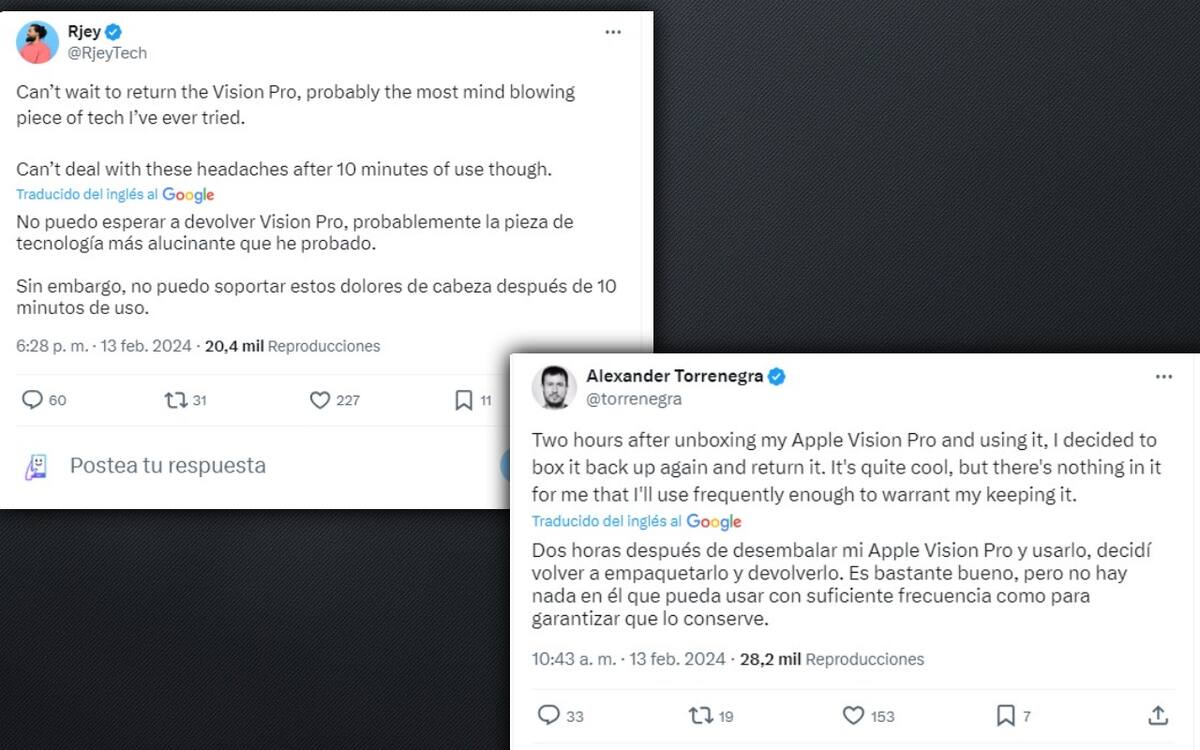This screenshot has width=1200, height=750.
Task: Click the Traducido del inglés translation link
Action: tap(86, 195)
